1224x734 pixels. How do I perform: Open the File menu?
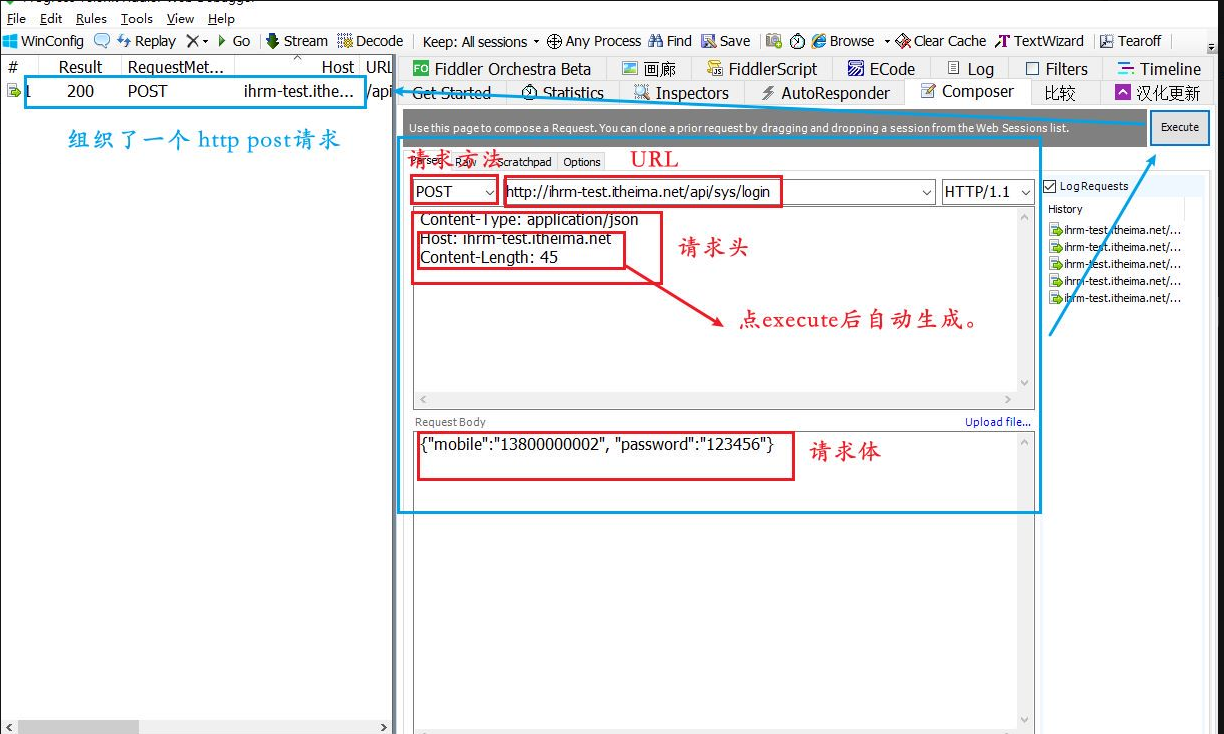click(x=16, y=18)
